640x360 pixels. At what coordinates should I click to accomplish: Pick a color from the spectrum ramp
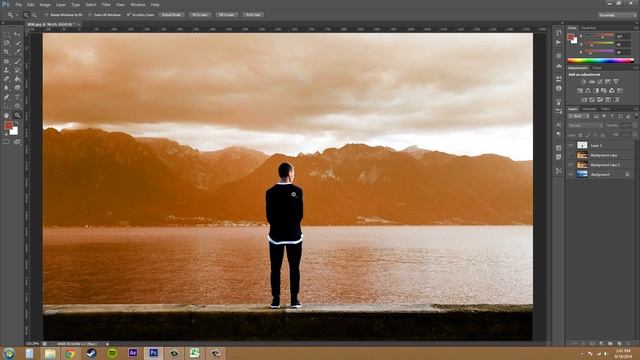tap(600, 61)
